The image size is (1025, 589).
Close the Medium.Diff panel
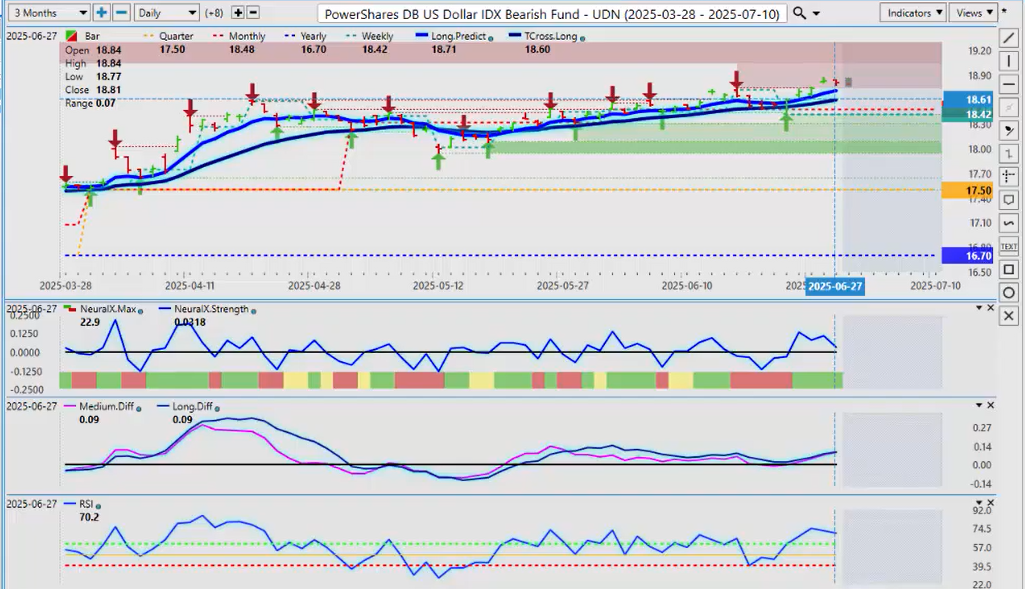click(991, 405)
